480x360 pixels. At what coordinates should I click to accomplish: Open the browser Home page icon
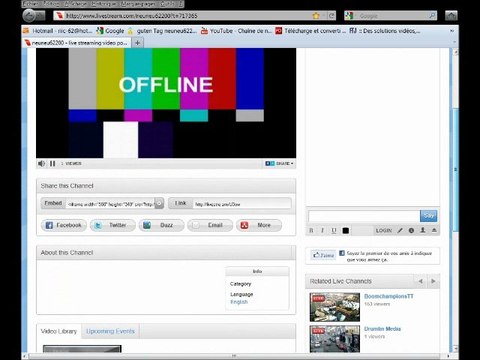pos(451,16)
